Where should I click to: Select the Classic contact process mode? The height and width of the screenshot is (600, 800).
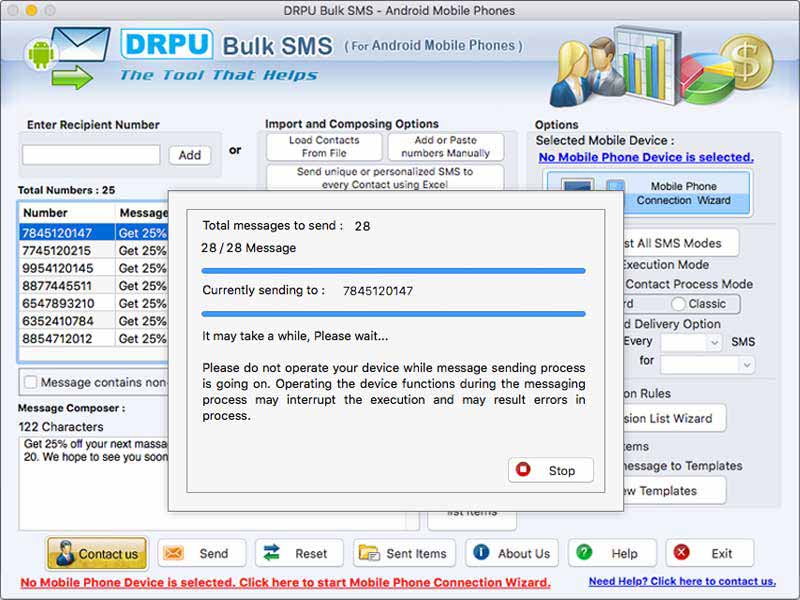tap(680, 304)
